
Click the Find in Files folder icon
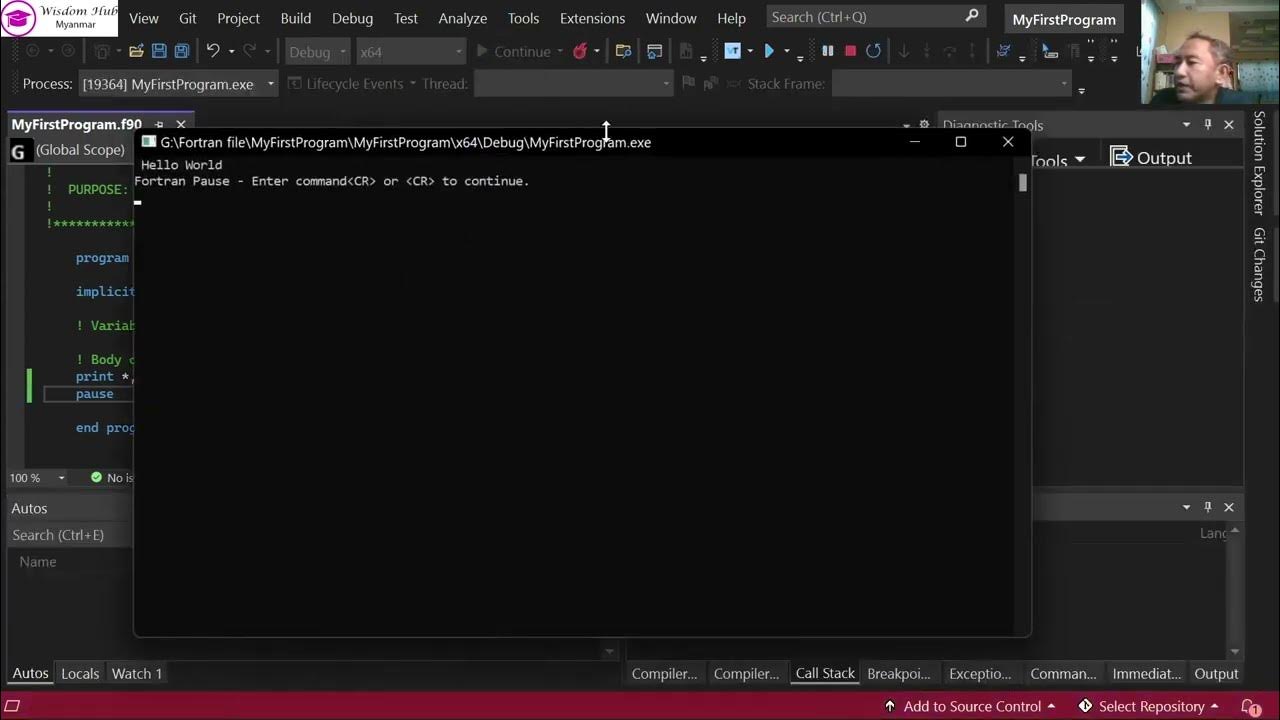coord(623,51)
